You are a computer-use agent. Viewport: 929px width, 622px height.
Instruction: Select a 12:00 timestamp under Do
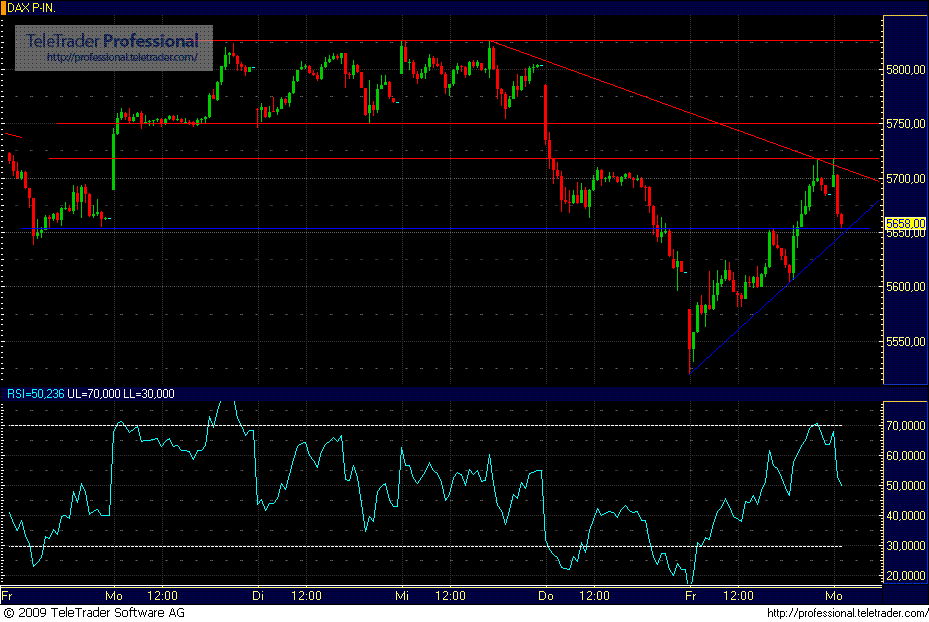[594, 595]
